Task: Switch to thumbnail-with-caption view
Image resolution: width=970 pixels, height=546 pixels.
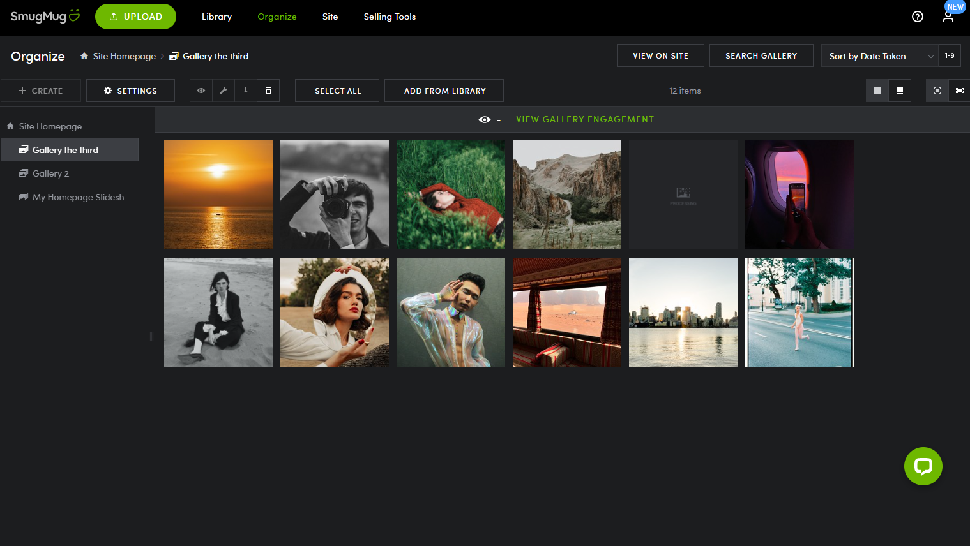Action: click(900, 91)
